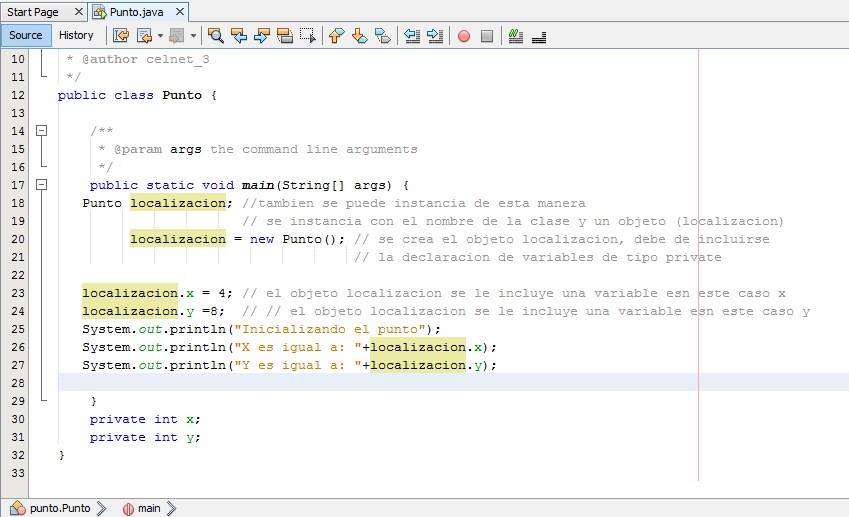Collapse the main method fold at line 17
849x517 pixels.
tap(41, 185)
